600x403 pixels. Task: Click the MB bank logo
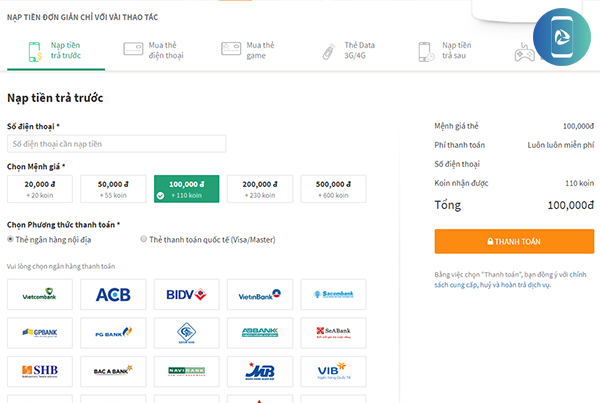[x=260, y=371]
